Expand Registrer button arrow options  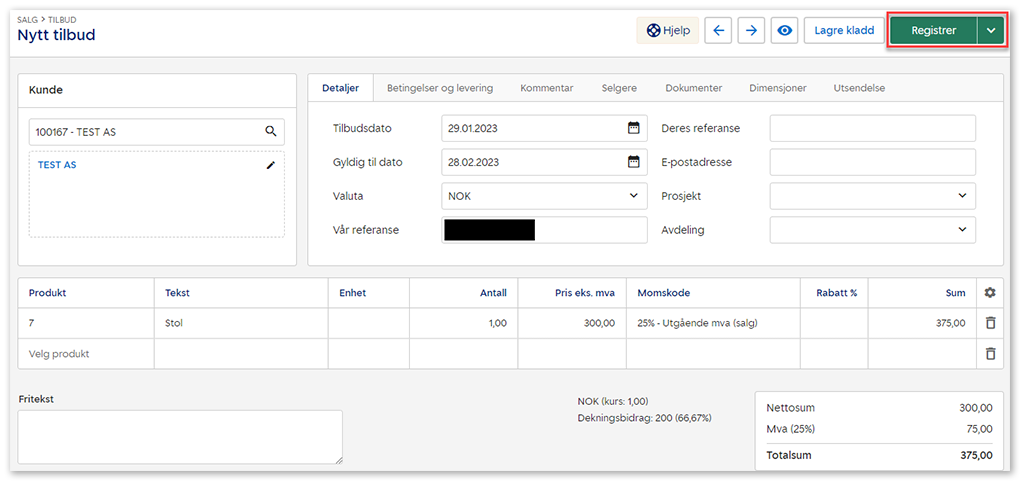click(x=990, y=31)
